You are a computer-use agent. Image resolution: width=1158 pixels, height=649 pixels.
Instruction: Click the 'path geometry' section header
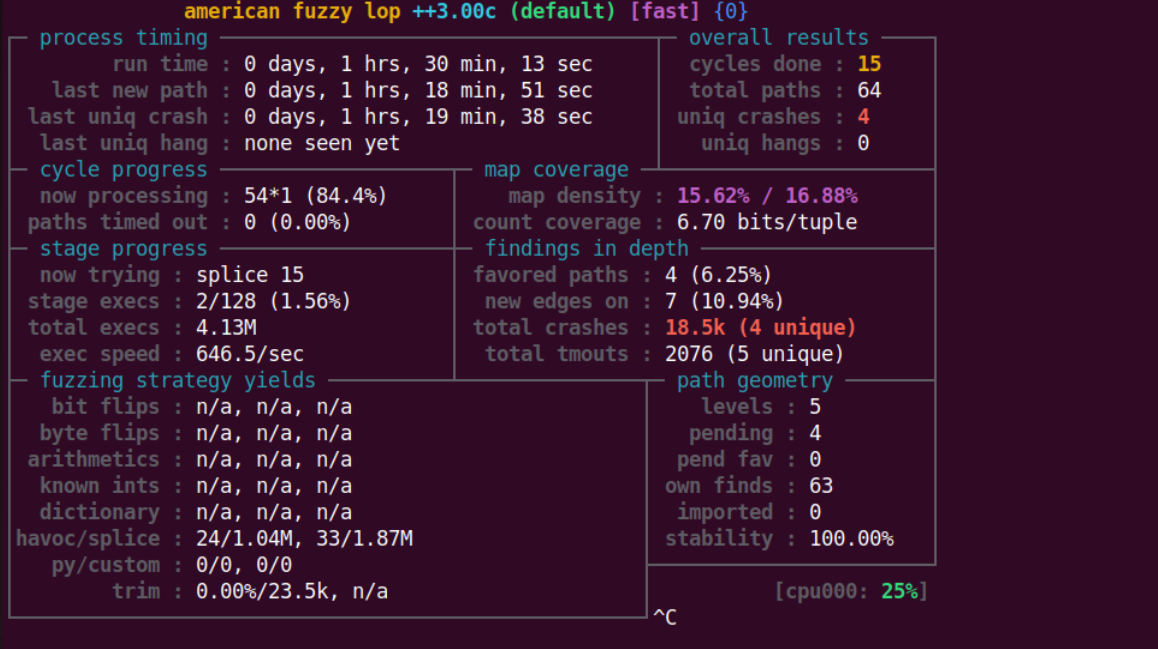pos(755,381)
